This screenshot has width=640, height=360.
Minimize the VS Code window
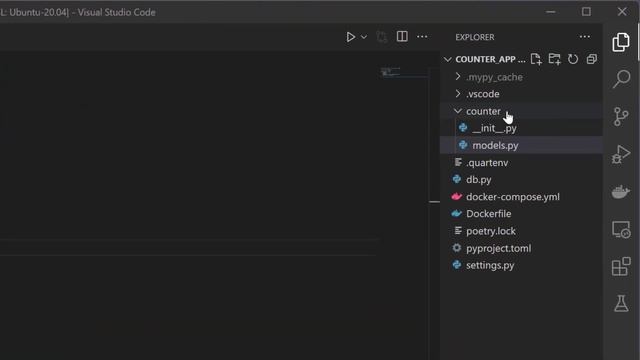(551, 12)
